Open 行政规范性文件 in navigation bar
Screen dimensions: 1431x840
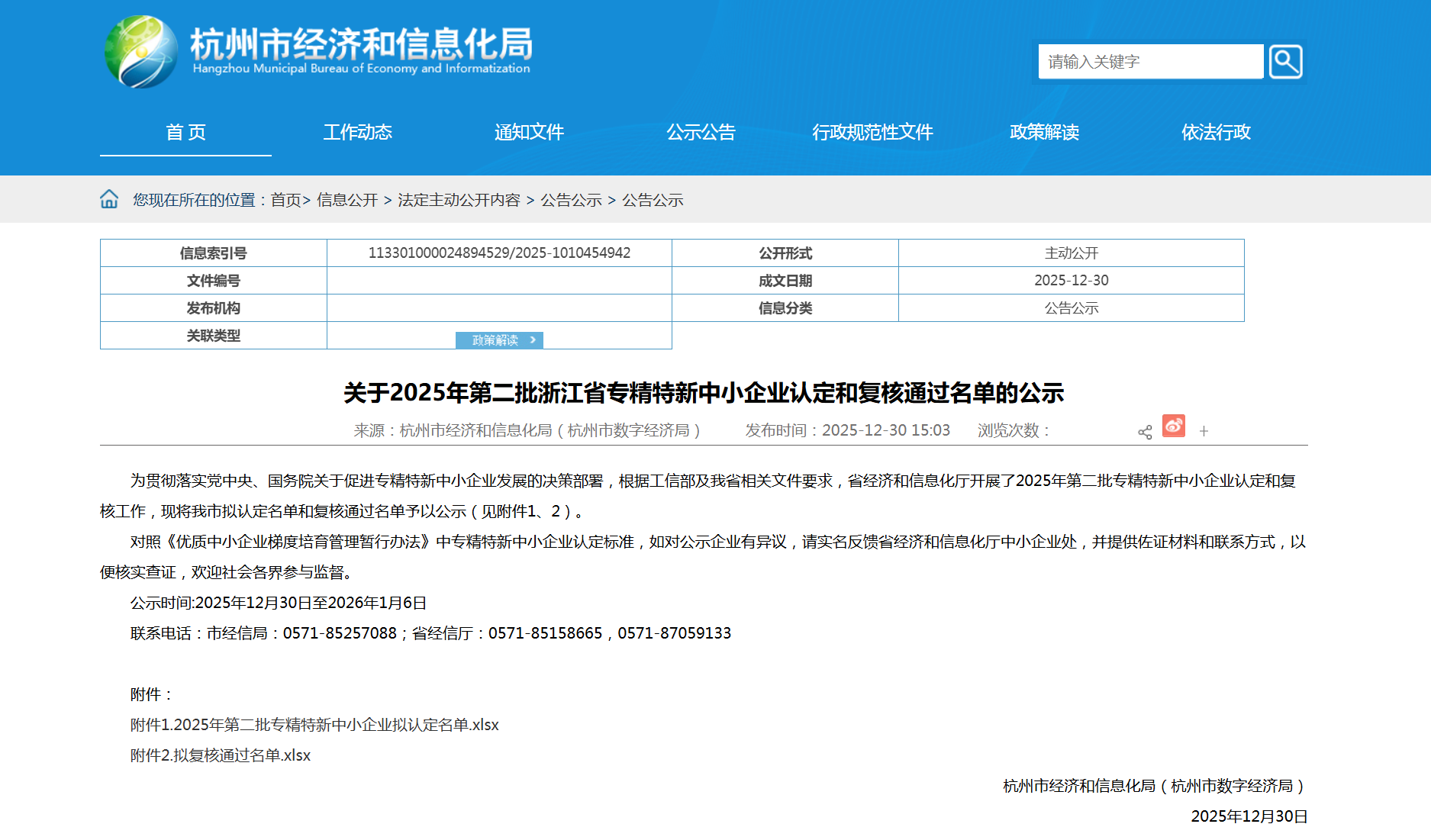(x=872, y=132)
